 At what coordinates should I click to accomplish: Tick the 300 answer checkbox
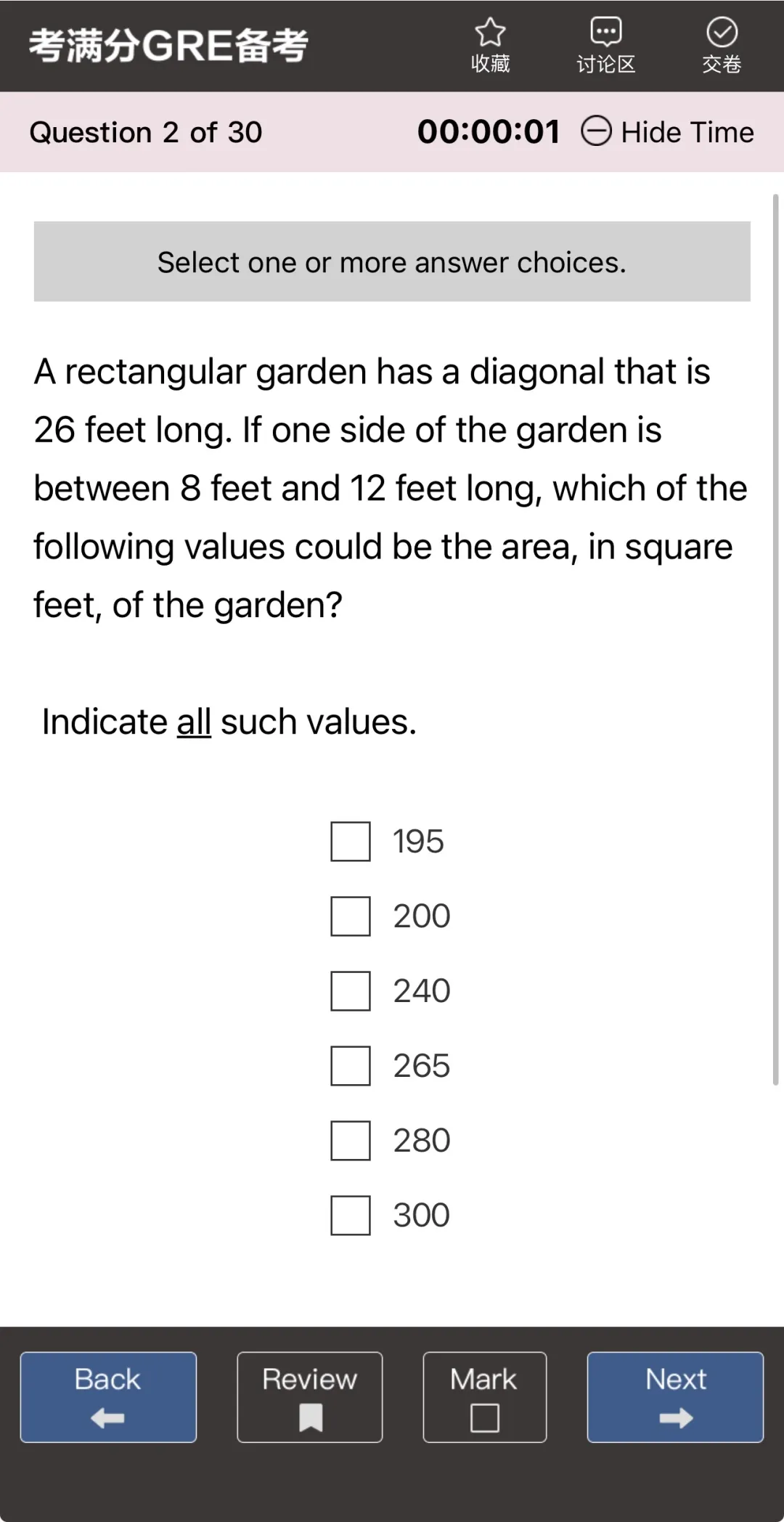(x=351, y=1216)
